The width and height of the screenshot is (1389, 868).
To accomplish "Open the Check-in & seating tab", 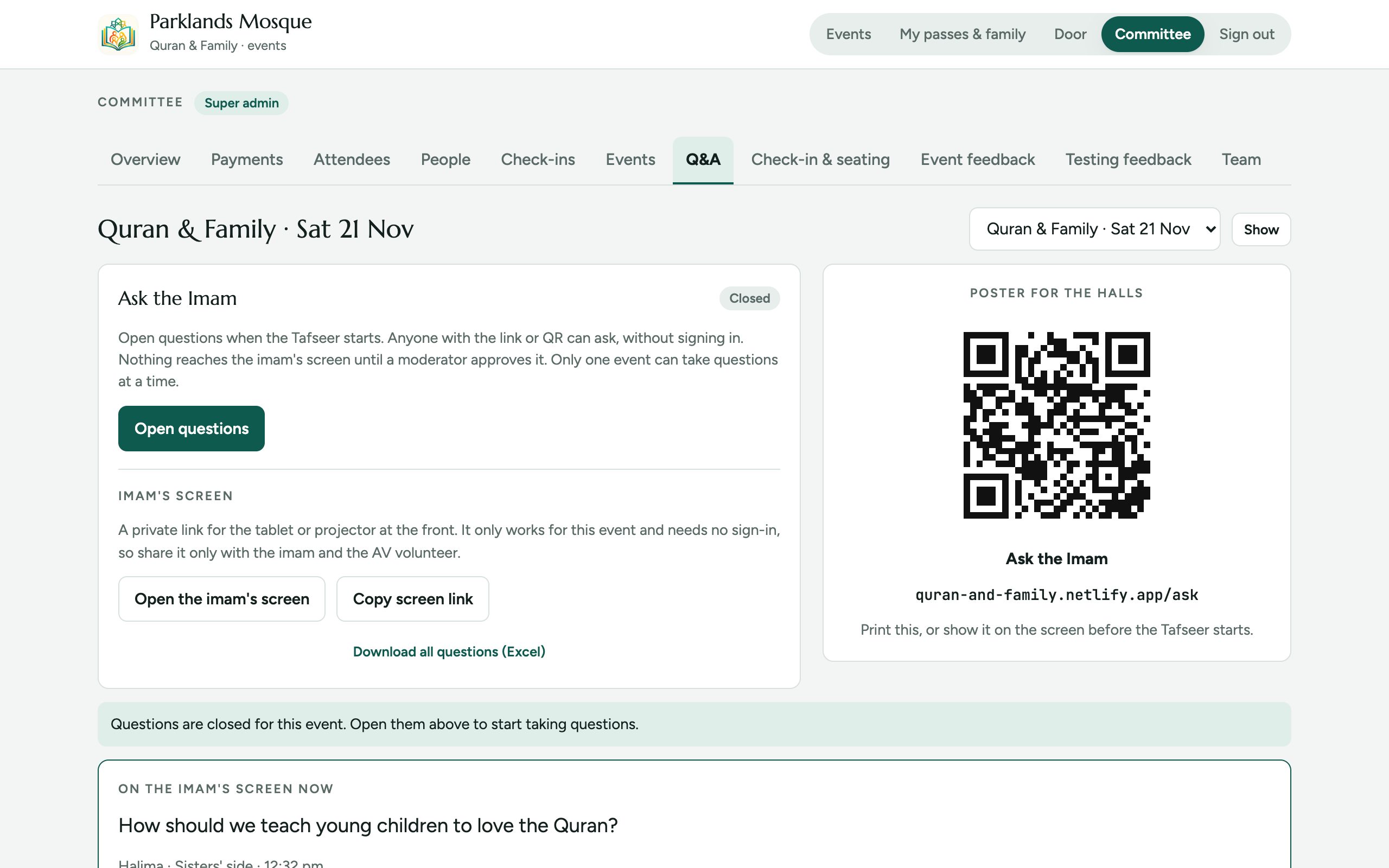I will point(820,159).
